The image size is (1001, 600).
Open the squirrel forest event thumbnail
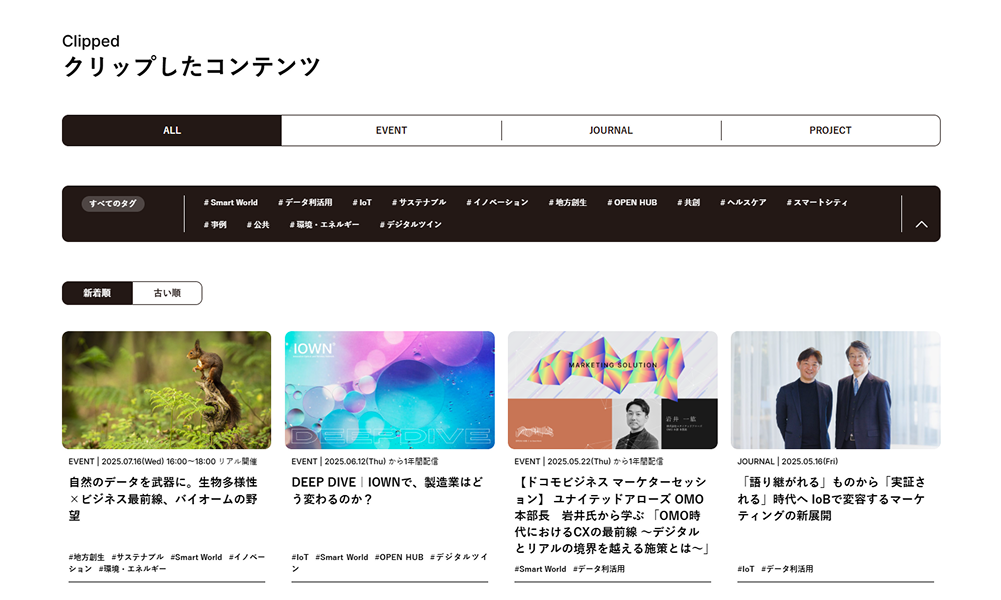167,390
